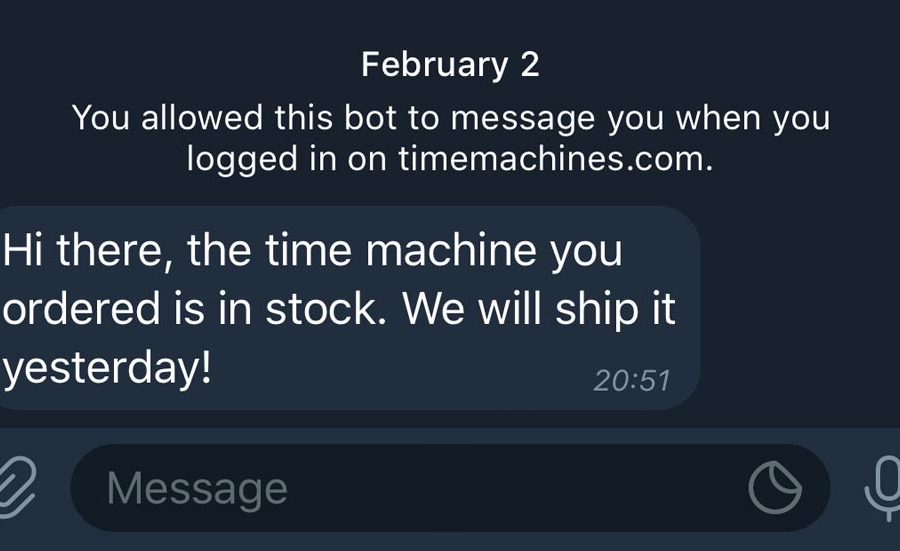Image resolution: width=900 pixels, height=551 pixels.
Task: Open attachments with the paperclip icon
Action: [x=16, y=487]
